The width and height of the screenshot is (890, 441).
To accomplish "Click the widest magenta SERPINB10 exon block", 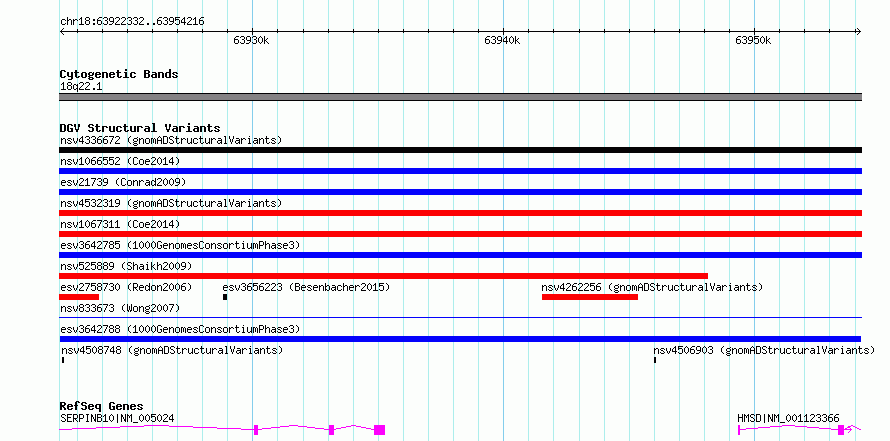I will click(x=379, y=430).
